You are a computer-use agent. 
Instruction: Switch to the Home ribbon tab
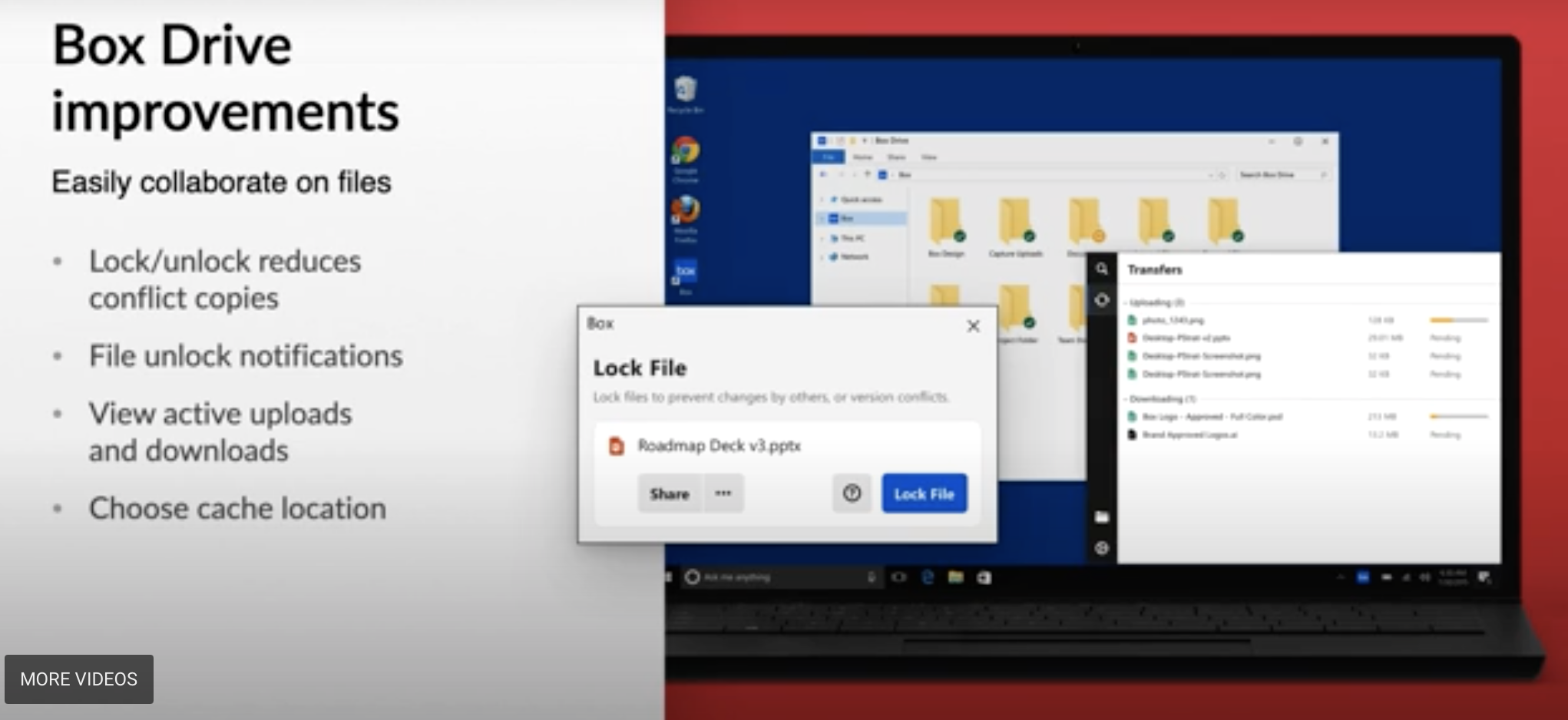tap(862, 157)
